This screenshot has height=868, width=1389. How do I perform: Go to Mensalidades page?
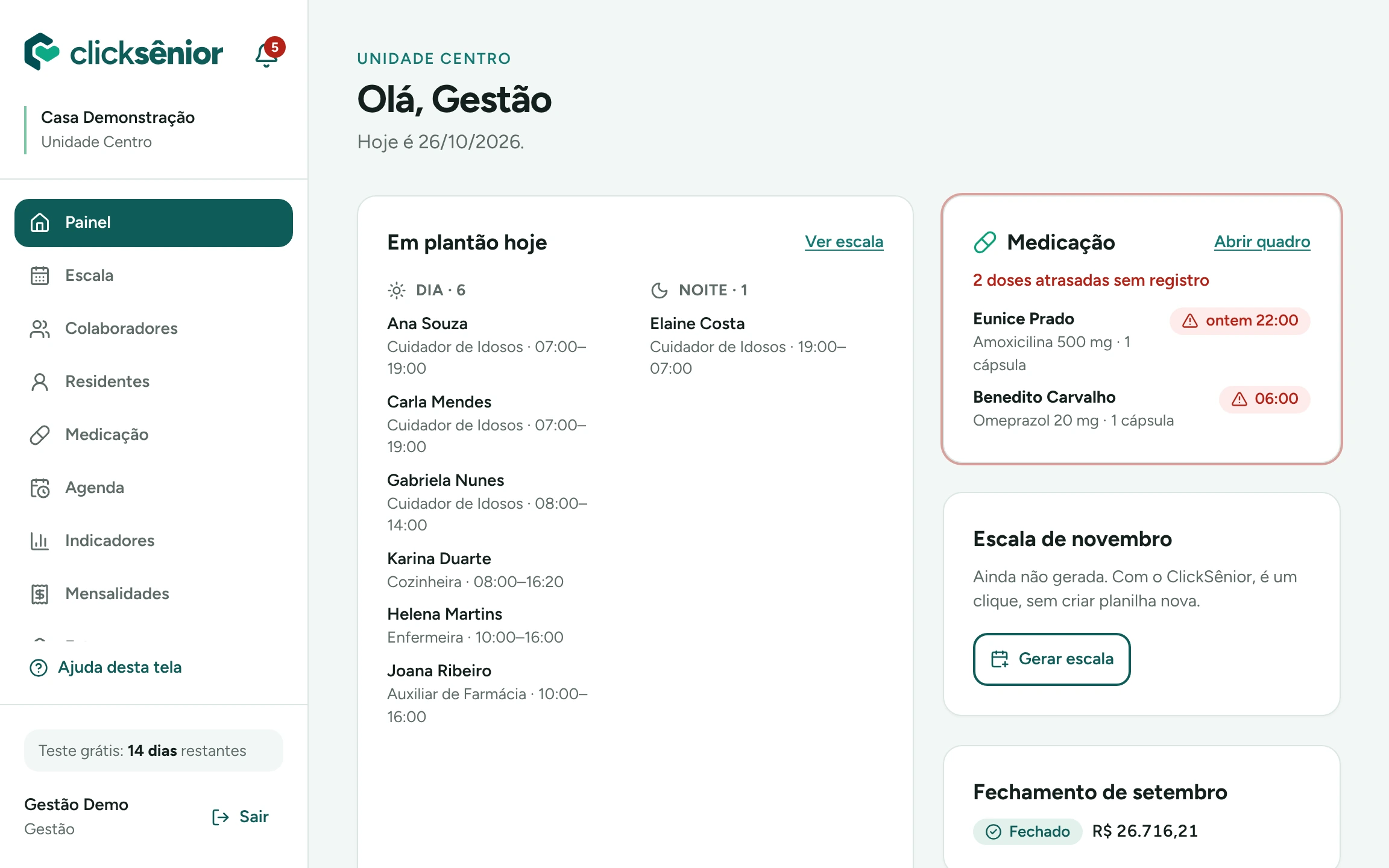pyautogui.click(x=154, y=594)
